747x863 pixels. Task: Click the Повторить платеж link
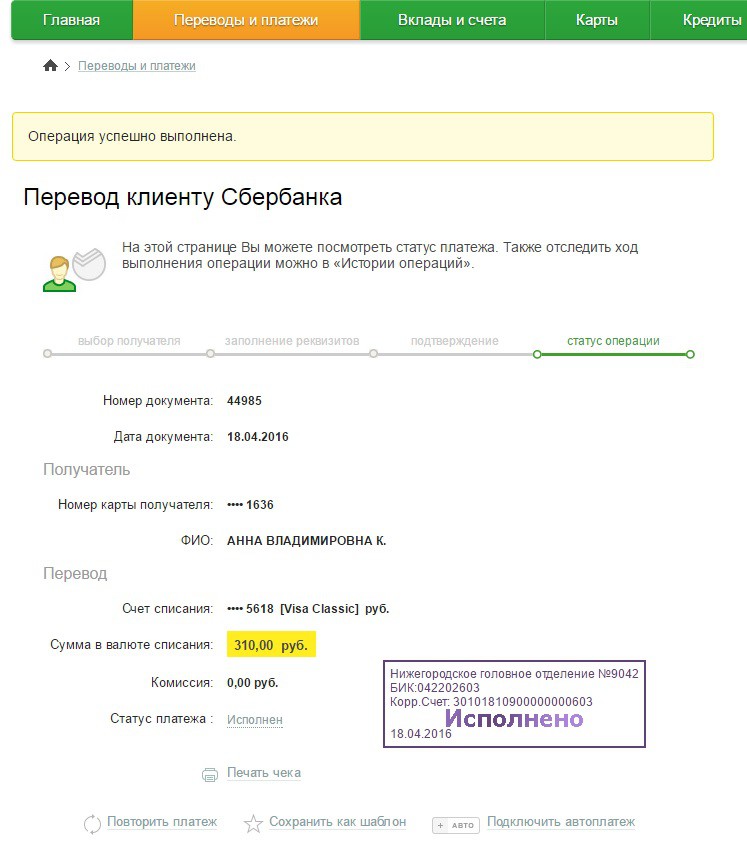click(162, 822)
